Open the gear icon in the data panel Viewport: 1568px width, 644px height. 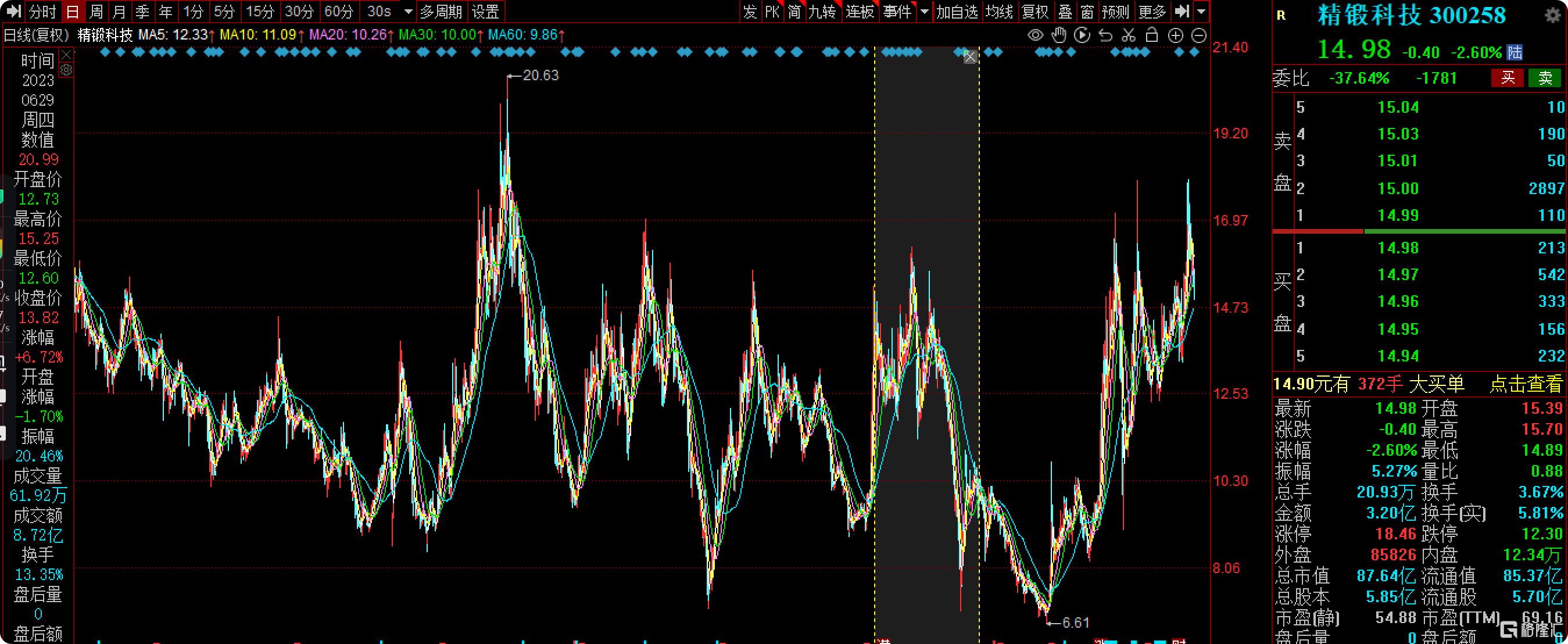click(66, 70)
